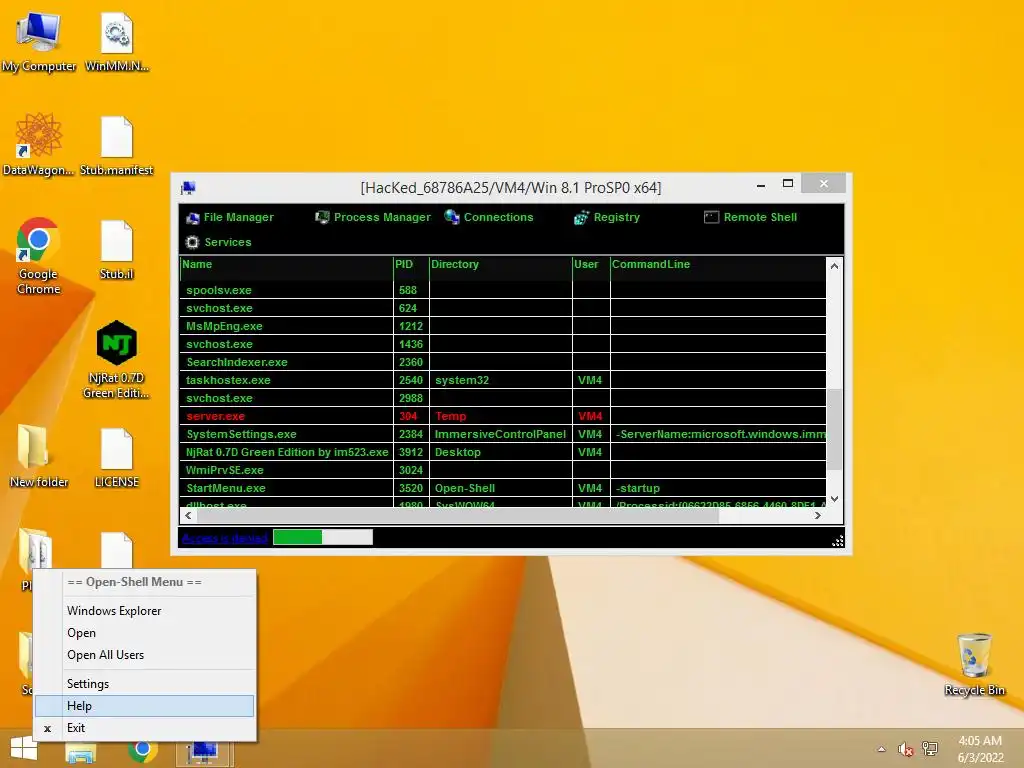The width and height of the screenshot is (1024, 768).
Task: Select the Google Chrome desktop shortcut
Action: point(39,256)
